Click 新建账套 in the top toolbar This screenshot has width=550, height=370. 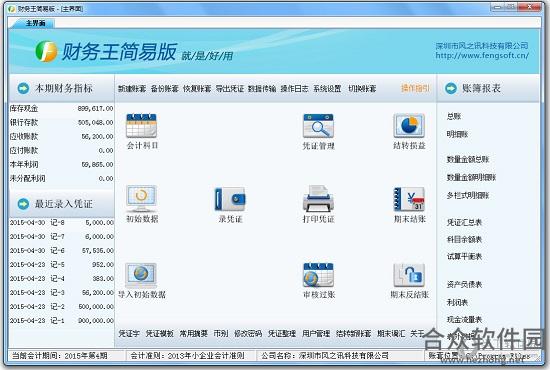pos(132,89)
